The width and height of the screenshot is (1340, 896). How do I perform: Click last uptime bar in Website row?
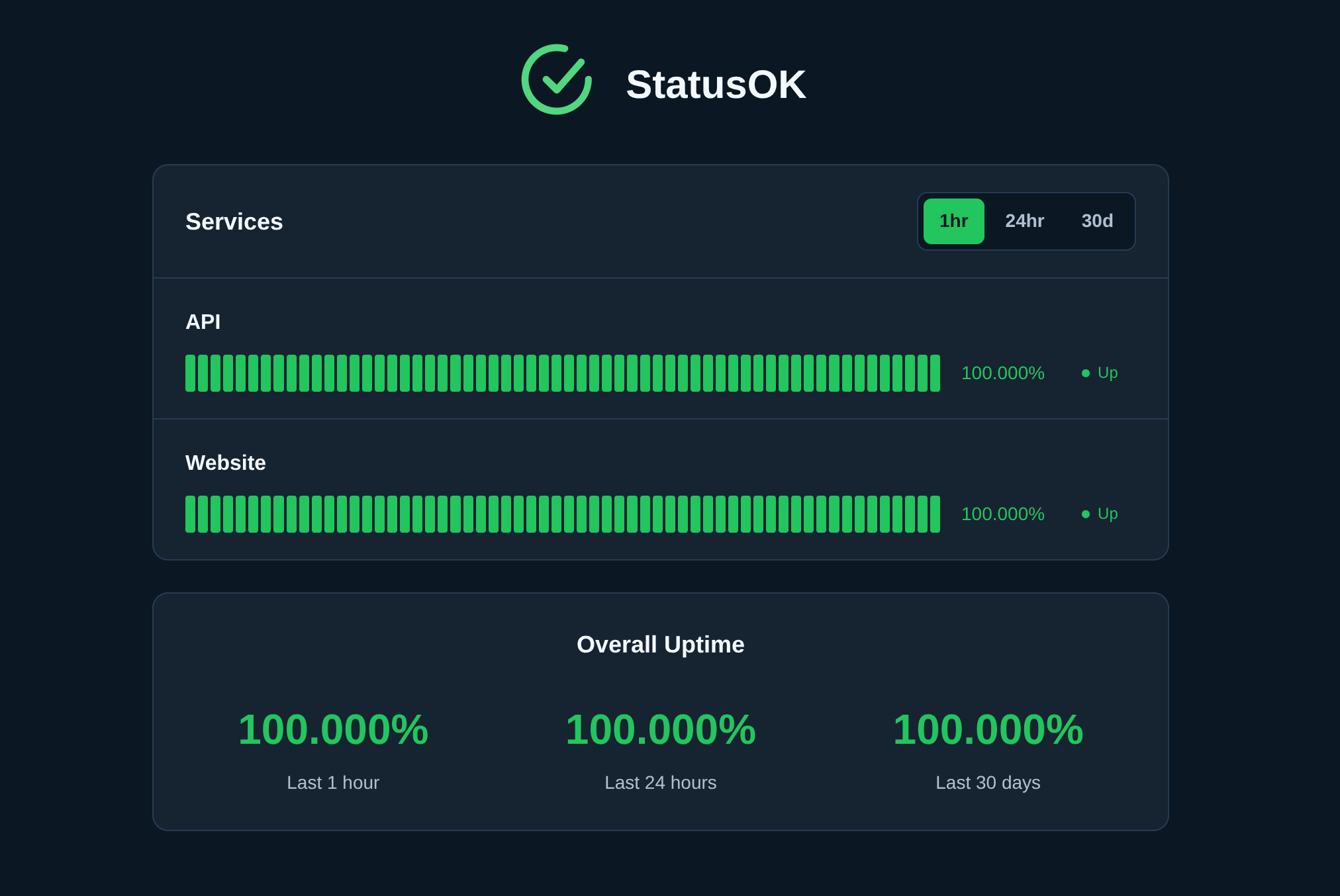coord(935,514)
